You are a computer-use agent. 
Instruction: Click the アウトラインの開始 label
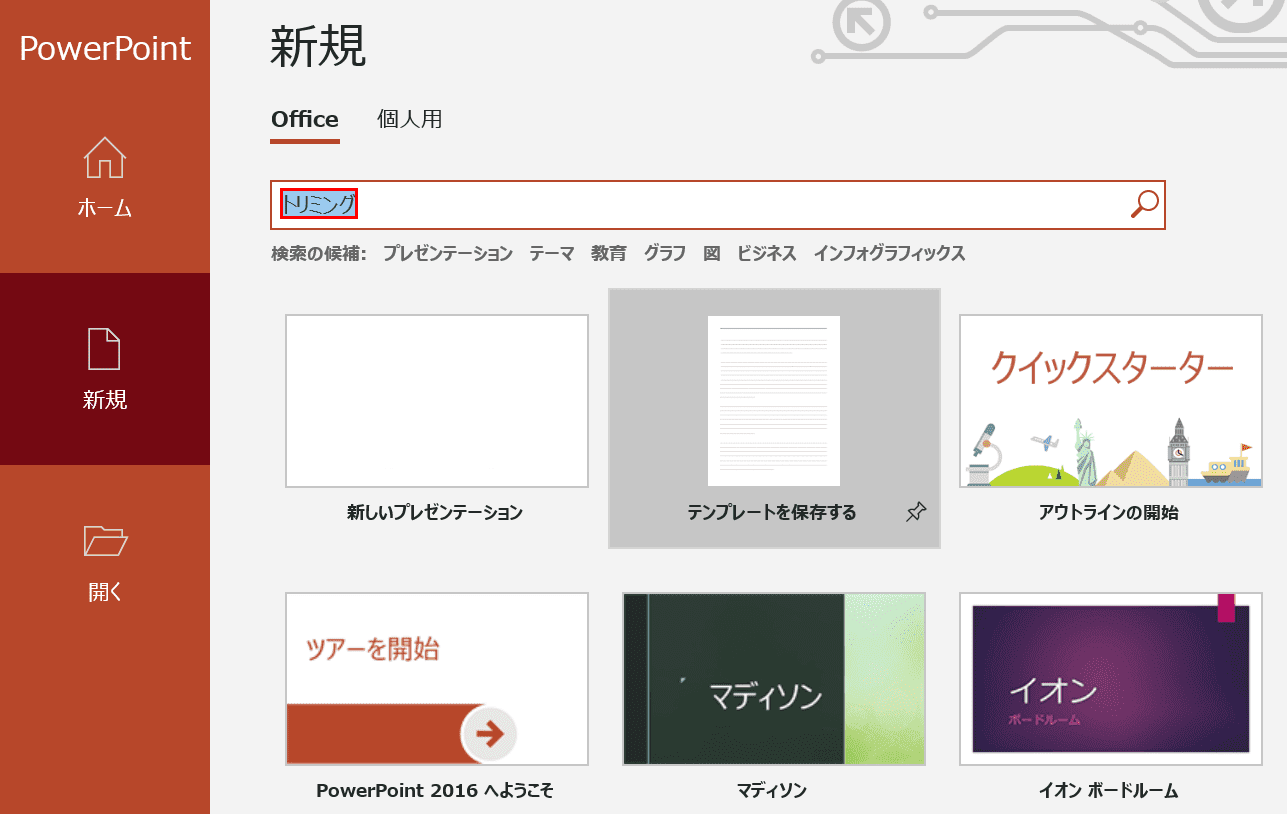[x=1109, y=513]
